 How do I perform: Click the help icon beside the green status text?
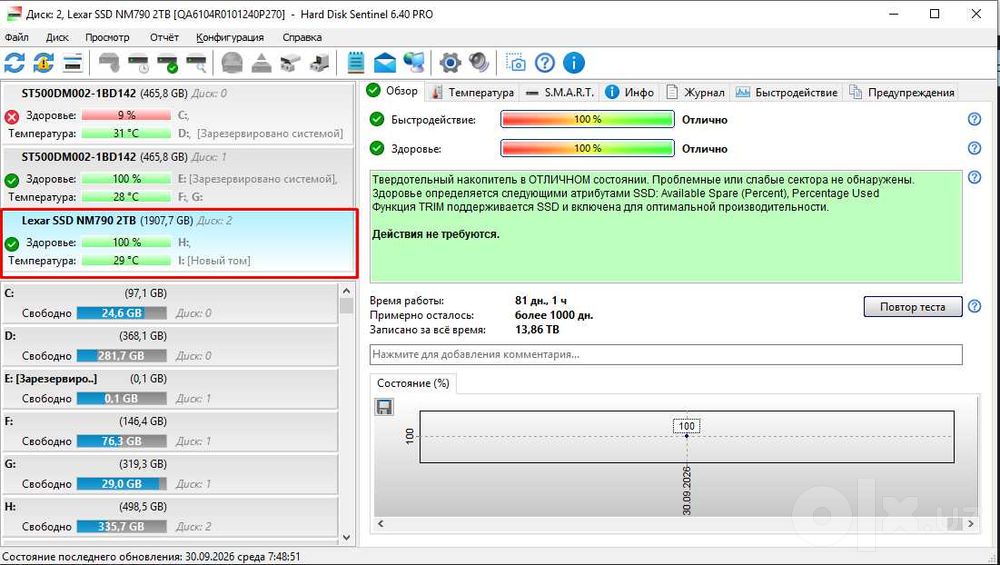(x=974, y=177)
